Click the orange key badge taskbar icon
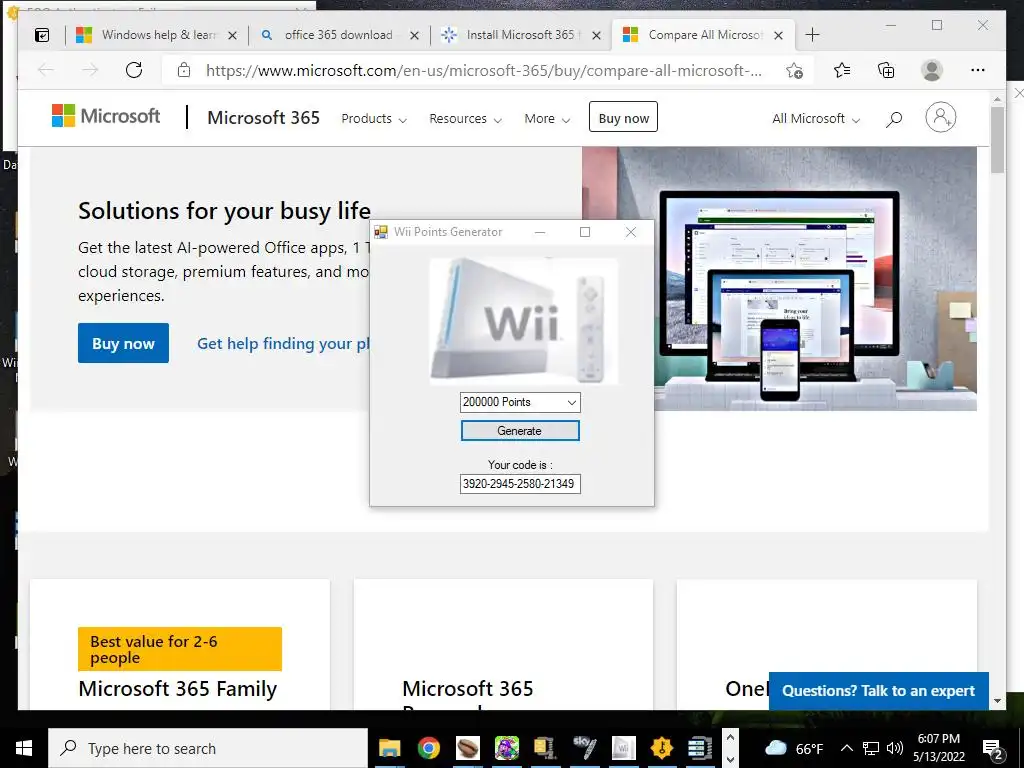The height and width of the screenshot is (768, 1024). [662, 748]
